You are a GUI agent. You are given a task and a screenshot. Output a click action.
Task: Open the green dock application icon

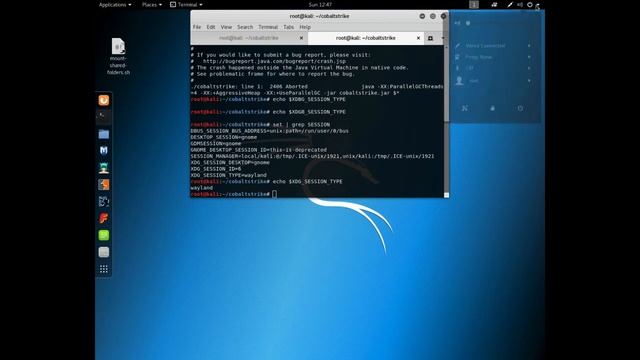point(104,235)
